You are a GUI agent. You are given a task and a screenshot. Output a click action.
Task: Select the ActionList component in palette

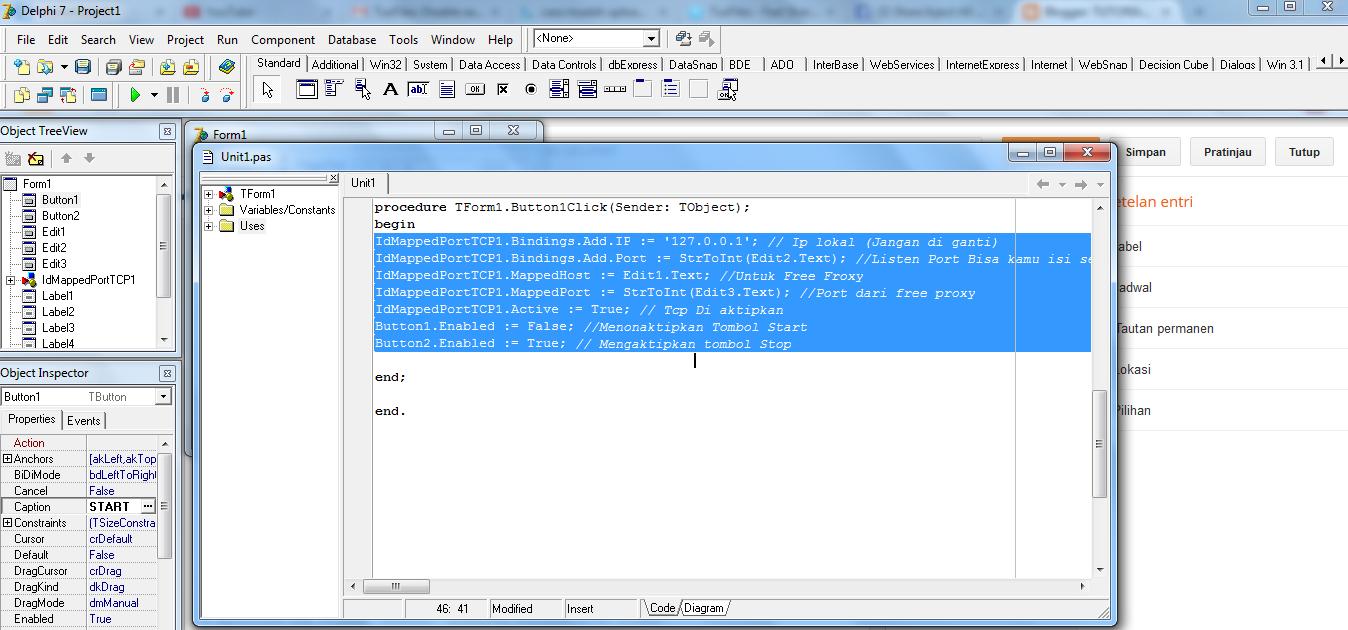726,89
